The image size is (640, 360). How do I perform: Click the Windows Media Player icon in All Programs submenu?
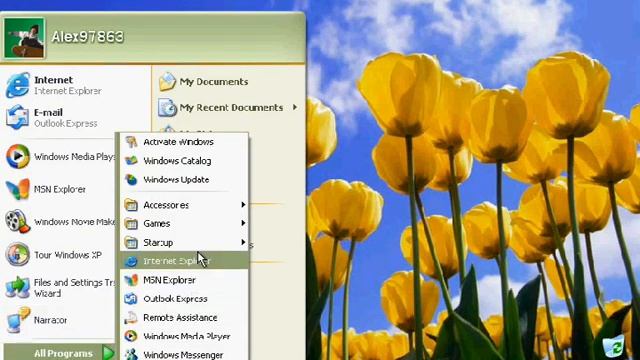pyautogui.click(x=131, y=336)
